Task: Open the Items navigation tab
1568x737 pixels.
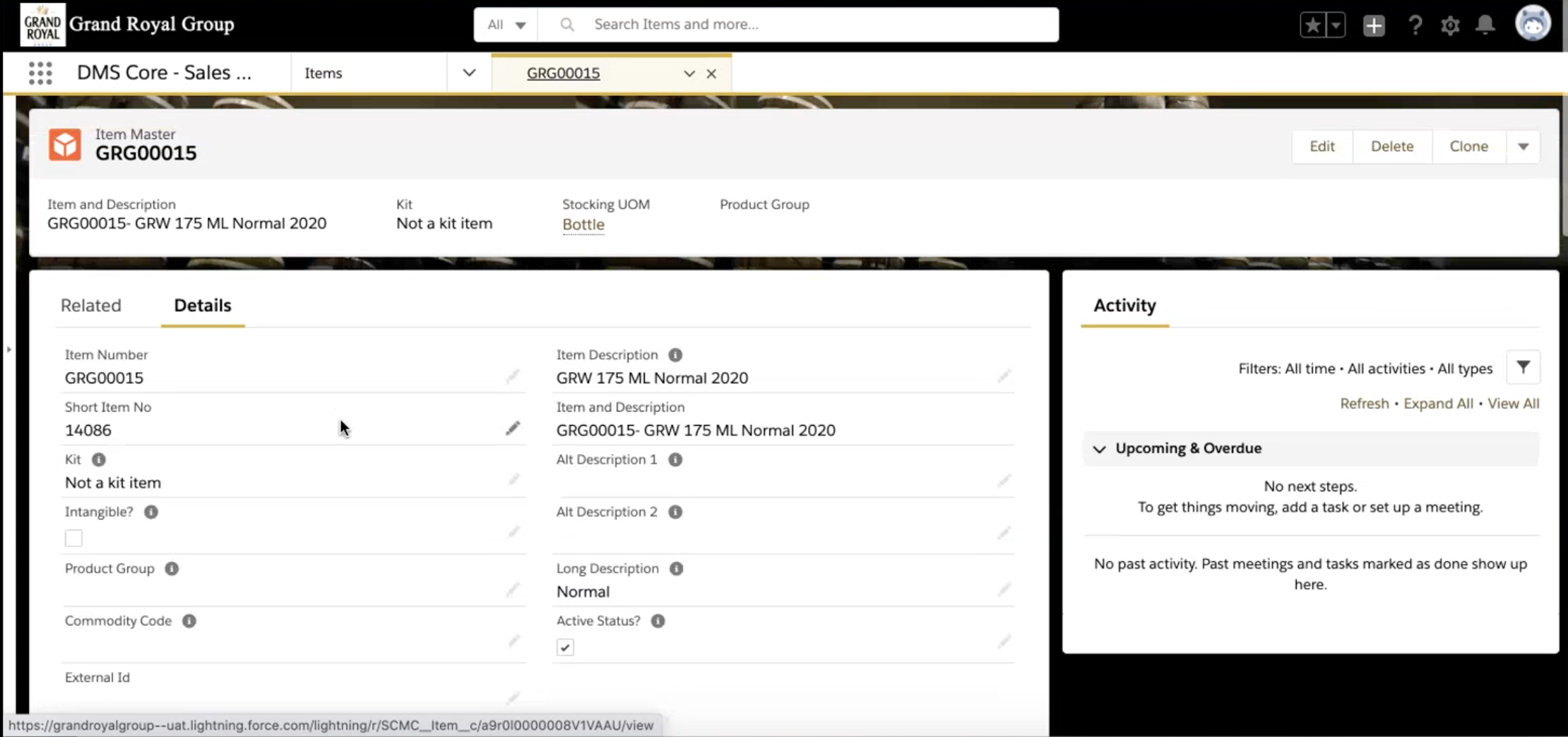Action: point(323,73)
